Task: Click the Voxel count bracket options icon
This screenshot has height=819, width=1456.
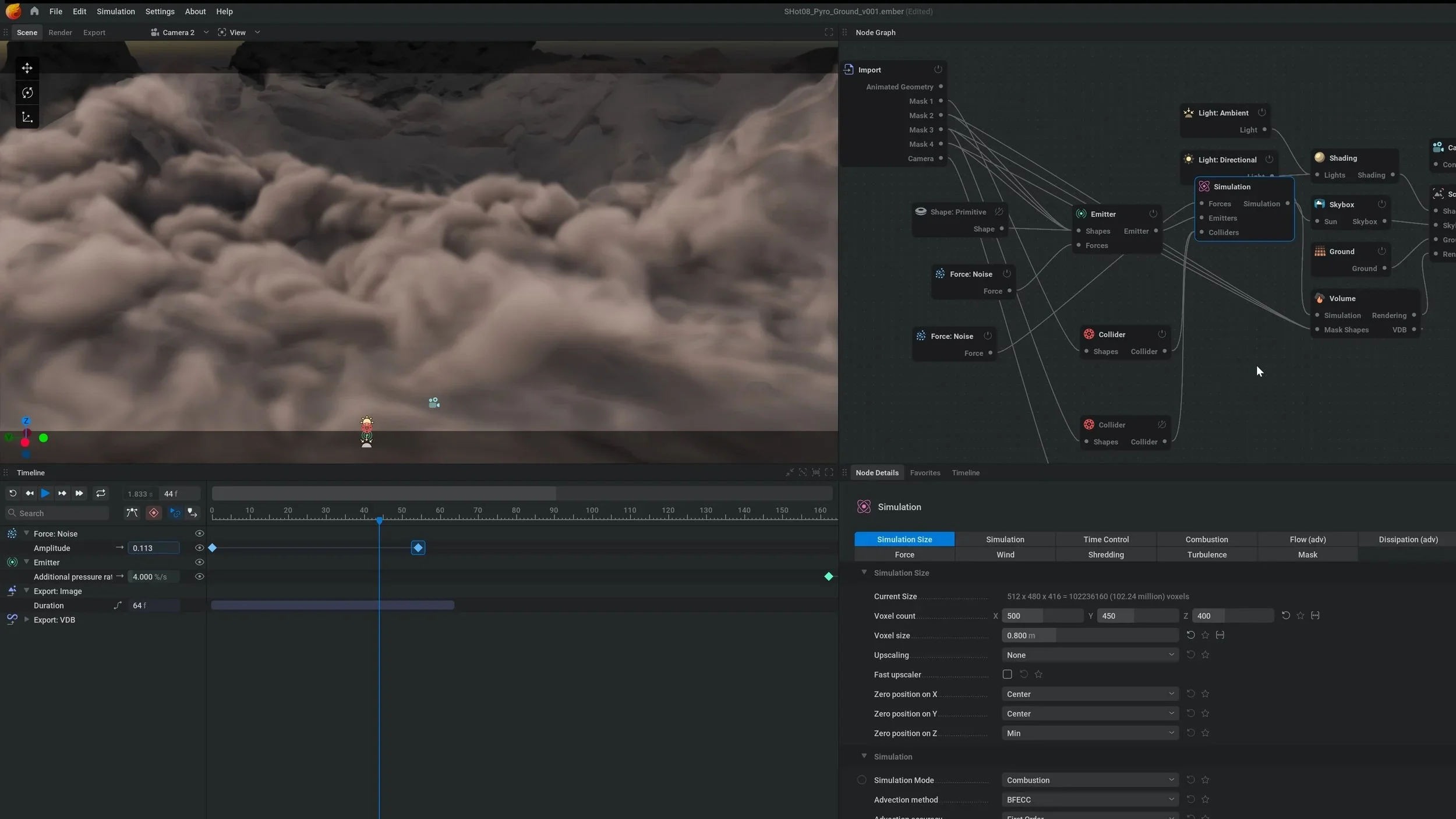Action: tap(1314, 615)
